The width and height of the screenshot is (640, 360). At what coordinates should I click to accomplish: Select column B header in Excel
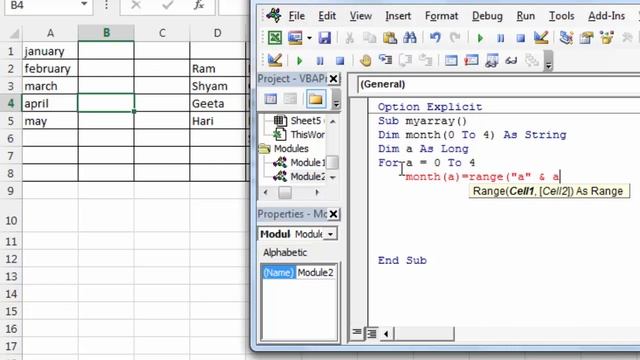(106, 33)
